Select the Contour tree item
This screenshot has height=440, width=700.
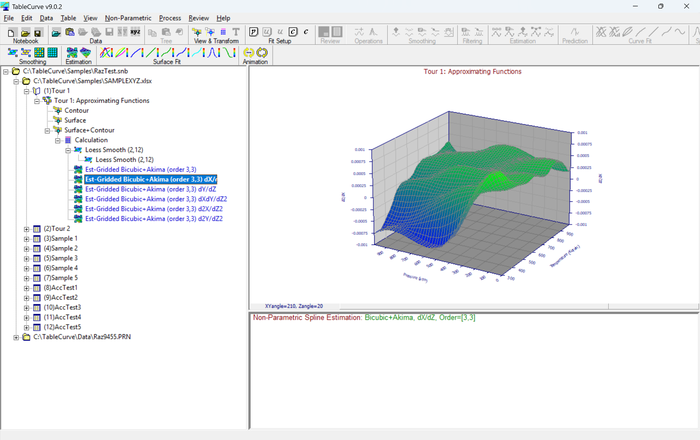pyautogui.click(x=76, y=111)
